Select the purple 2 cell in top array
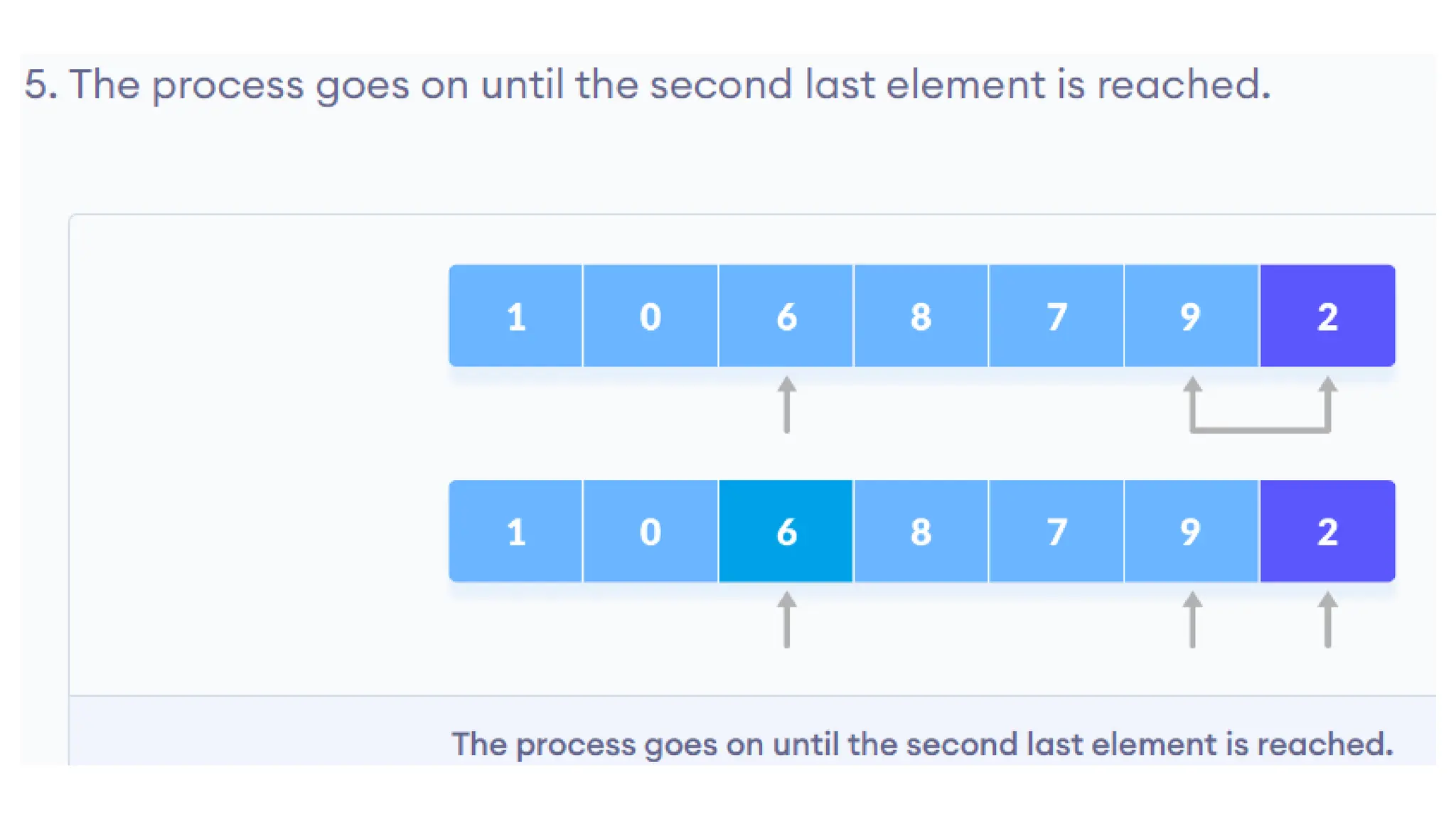1456x819 pixels. (1327, 316)
